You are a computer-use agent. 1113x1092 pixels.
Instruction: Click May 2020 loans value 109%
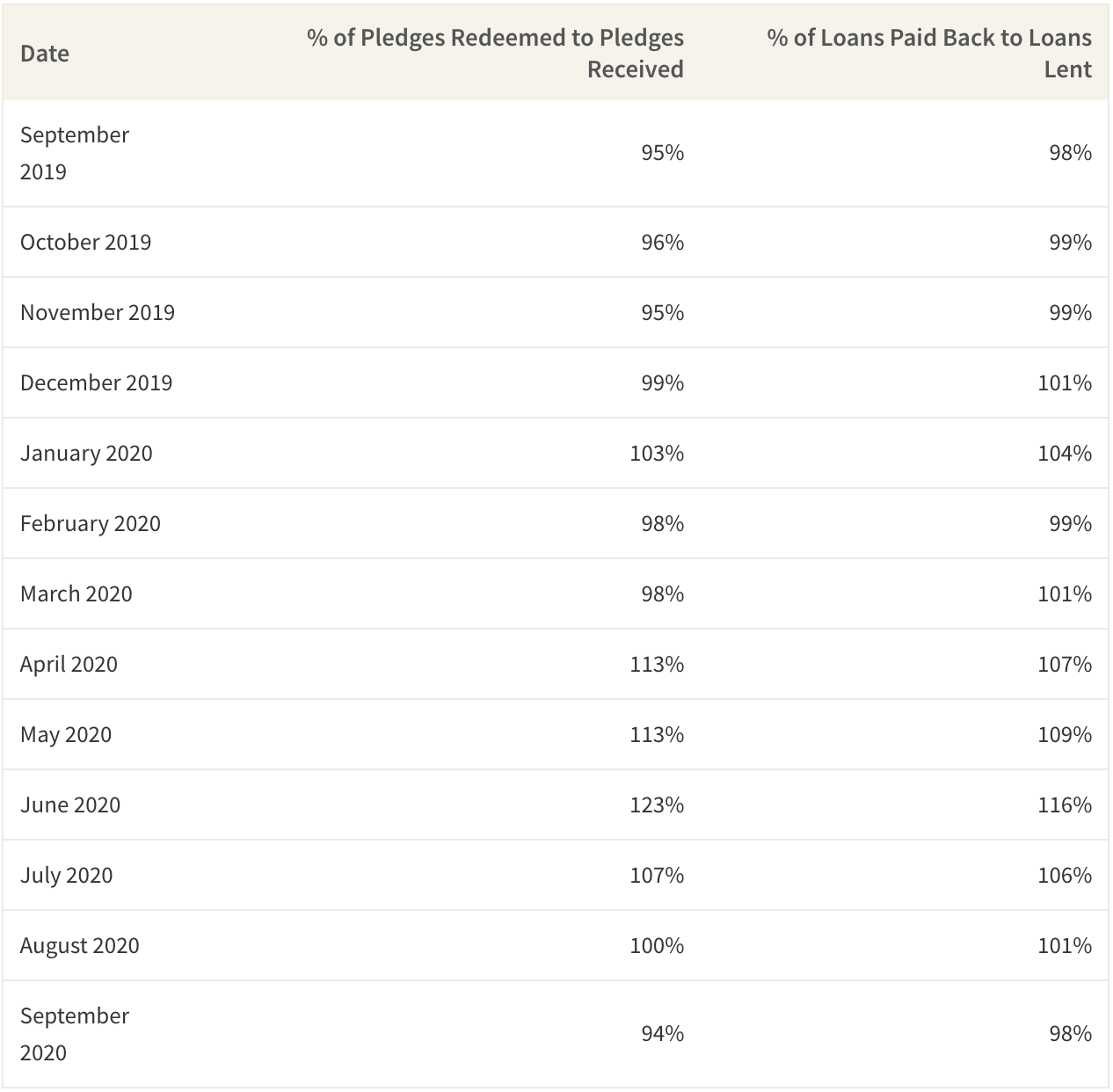pos(1064,734)
